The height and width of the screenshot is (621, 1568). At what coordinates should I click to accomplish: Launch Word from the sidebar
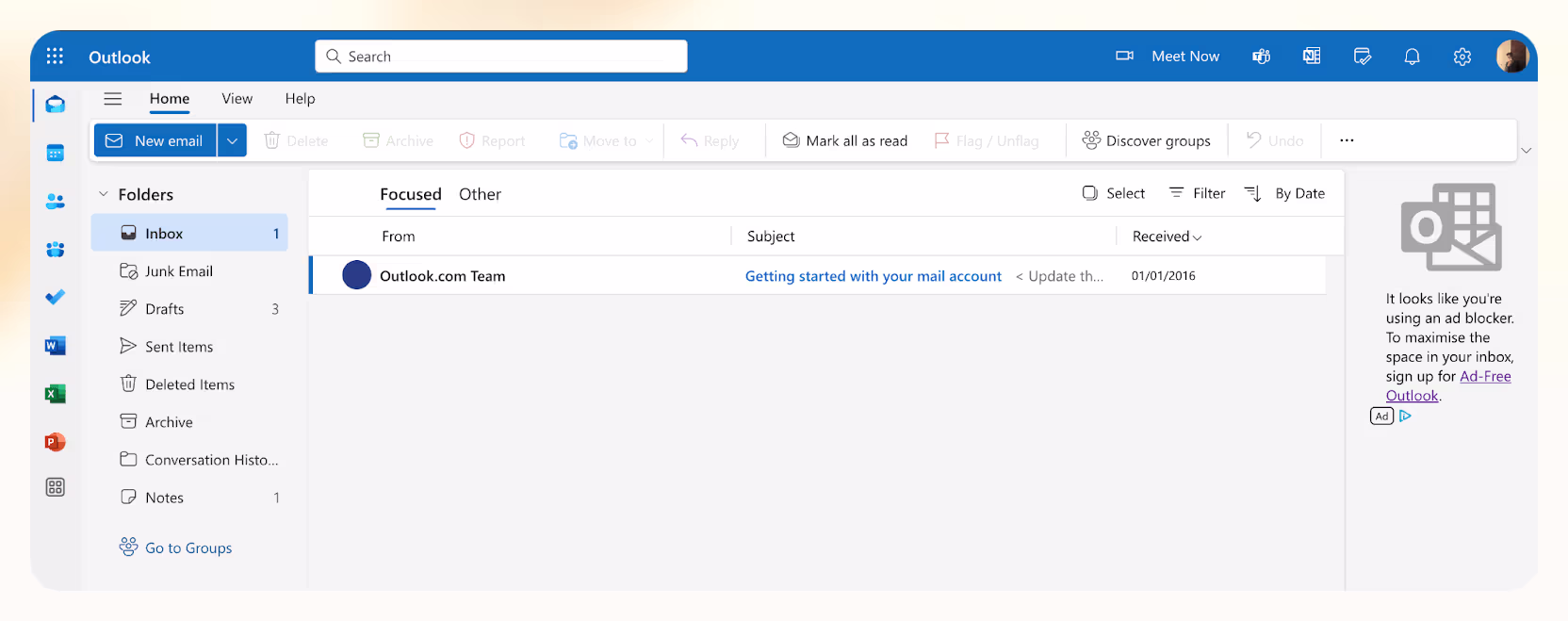[x=56, y=346]
